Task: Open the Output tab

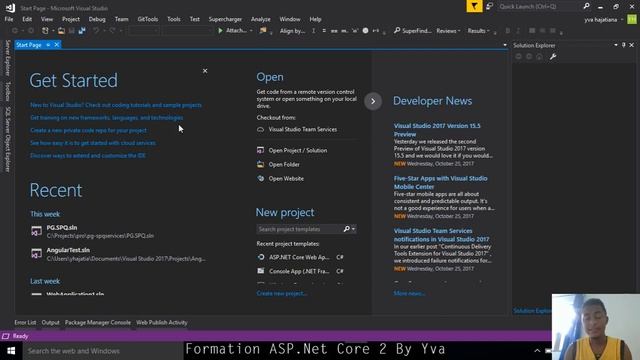Action: pyautogui.click(x=51, y=322)
